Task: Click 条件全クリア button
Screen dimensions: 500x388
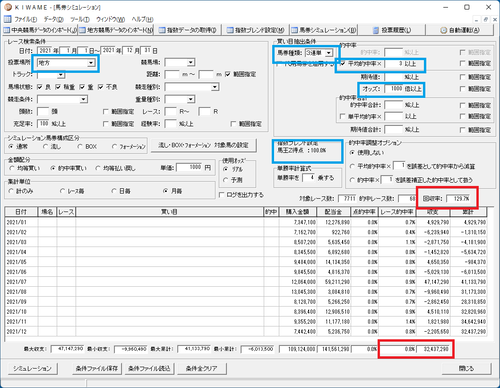Action: 201,368
